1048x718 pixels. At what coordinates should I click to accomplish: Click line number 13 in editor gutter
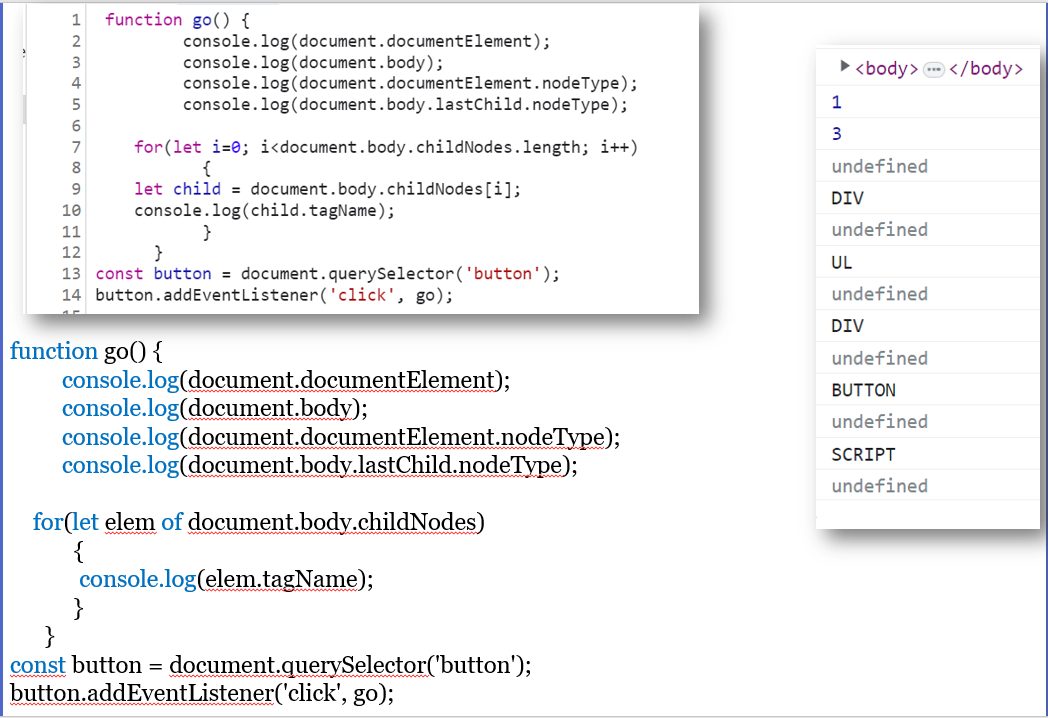[x=71, y=273]
